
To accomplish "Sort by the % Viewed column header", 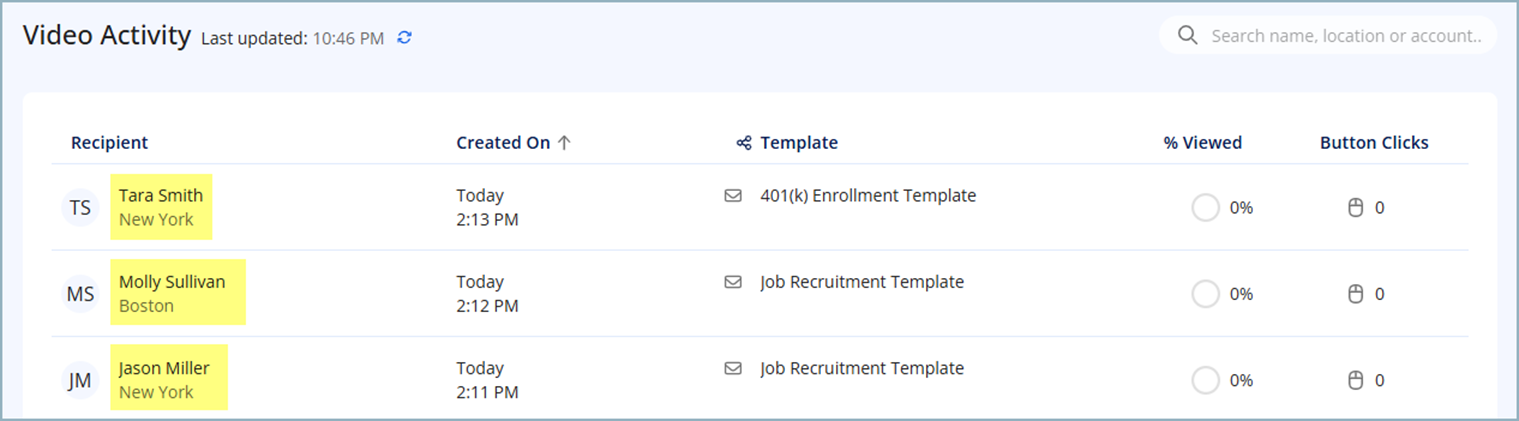I will coord(1202,143).
